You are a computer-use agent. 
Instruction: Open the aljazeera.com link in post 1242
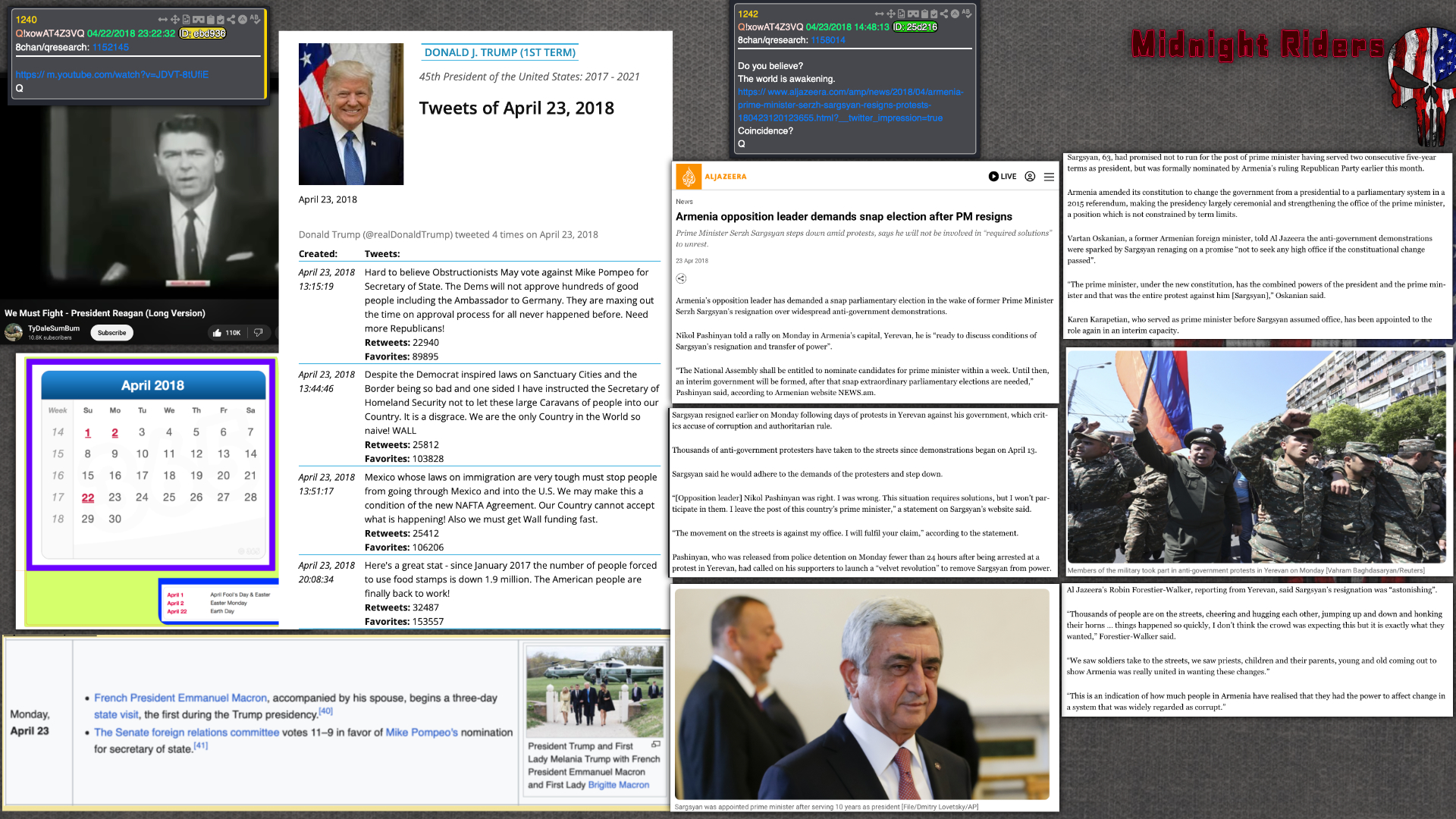point(850,105)
